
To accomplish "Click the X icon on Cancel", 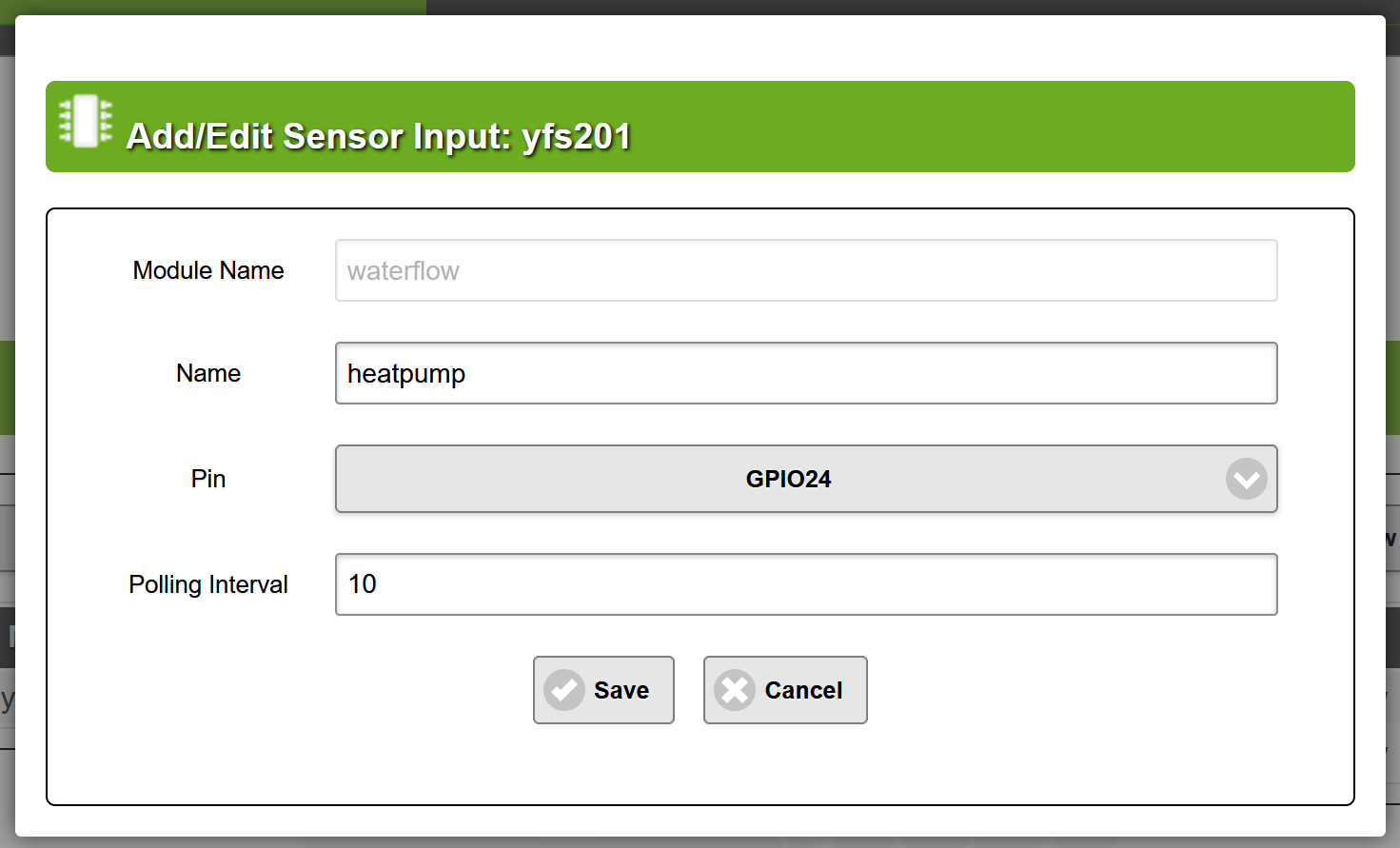I will (735, 690).
